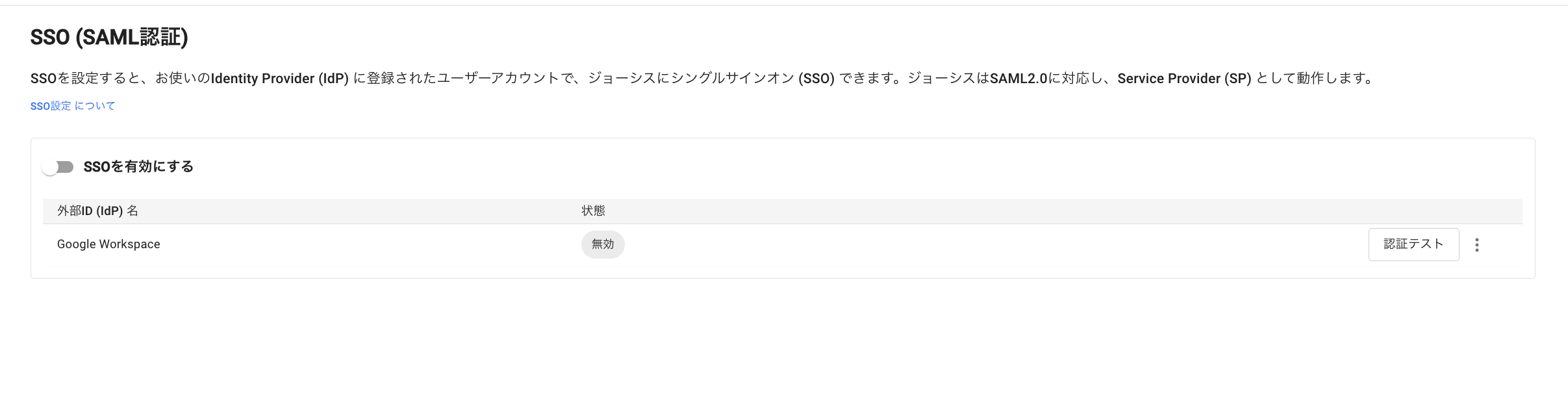Click the bold Service Provider (SP) text
The height and width of the screenshot is (395, 1568).
tap(1184, 79)
